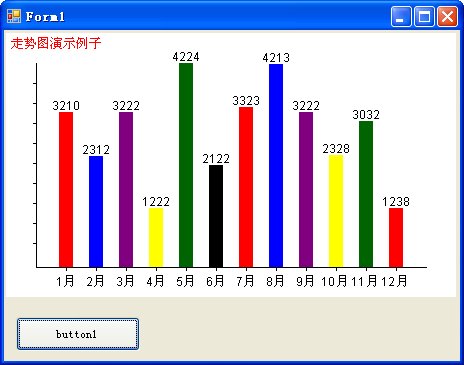
Task: Click the yellow 10月 bar labeled 2328
Action: (336, 211)
